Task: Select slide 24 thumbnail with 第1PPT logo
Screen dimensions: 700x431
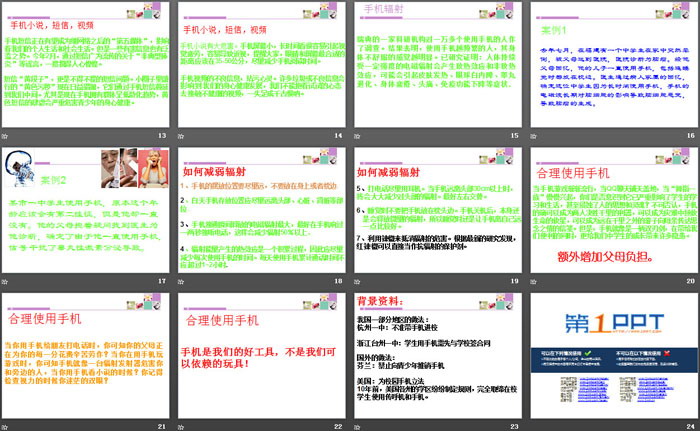Action: 614,356
